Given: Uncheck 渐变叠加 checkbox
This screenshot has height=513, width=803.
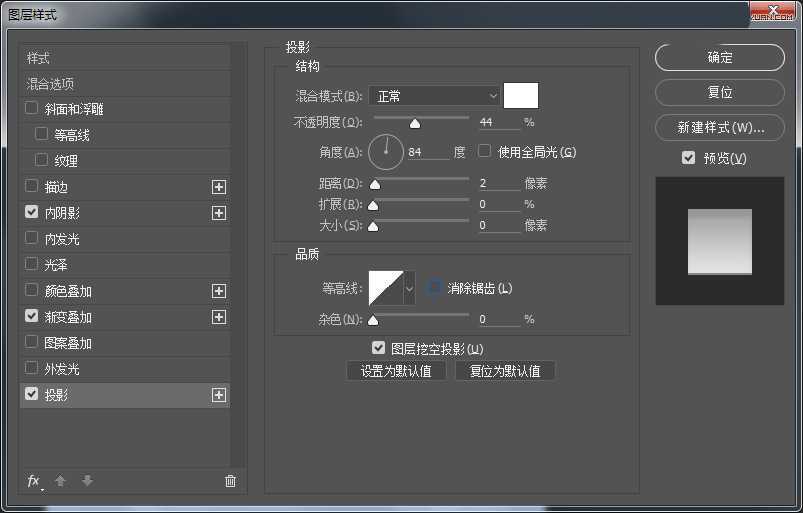Looking at the screenshot, I should click(31, 316).
